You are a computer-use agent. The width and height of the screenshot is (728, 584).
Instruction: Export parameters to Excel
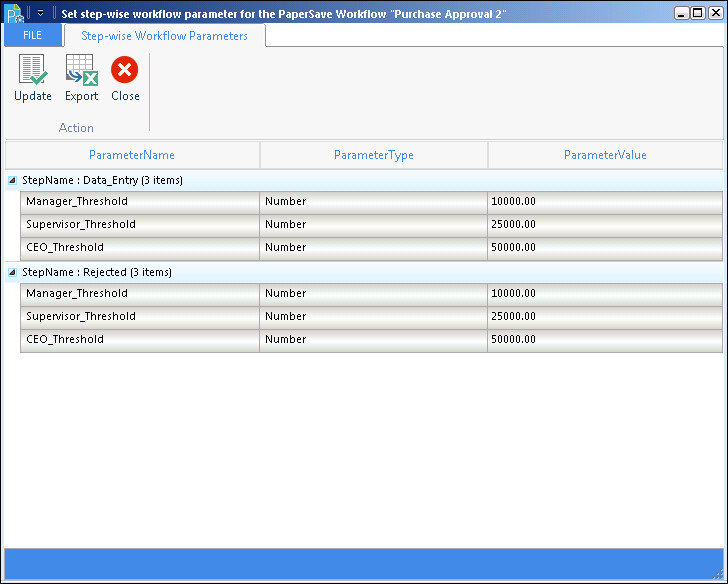click(82, 78)
